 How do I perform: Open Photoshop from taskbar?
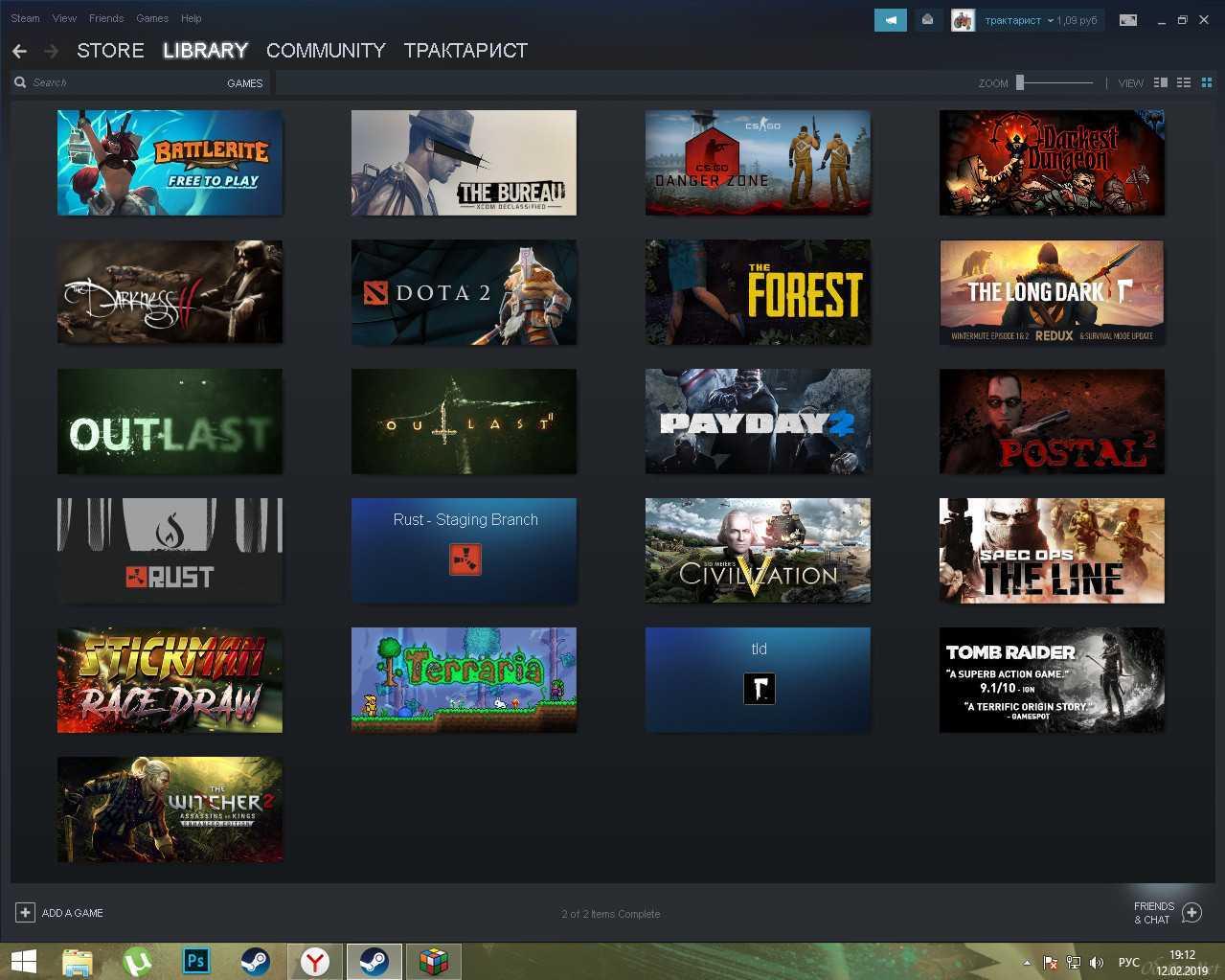[x=196, y=961]
